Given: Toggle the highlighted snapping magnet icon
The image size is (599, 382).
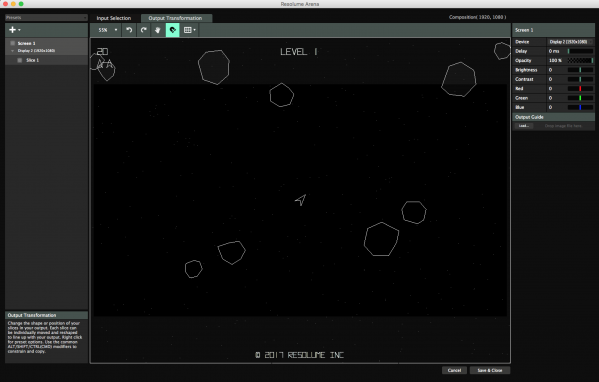Looking at the screenshot, I should pyautogui.click(x=173, y=30).
